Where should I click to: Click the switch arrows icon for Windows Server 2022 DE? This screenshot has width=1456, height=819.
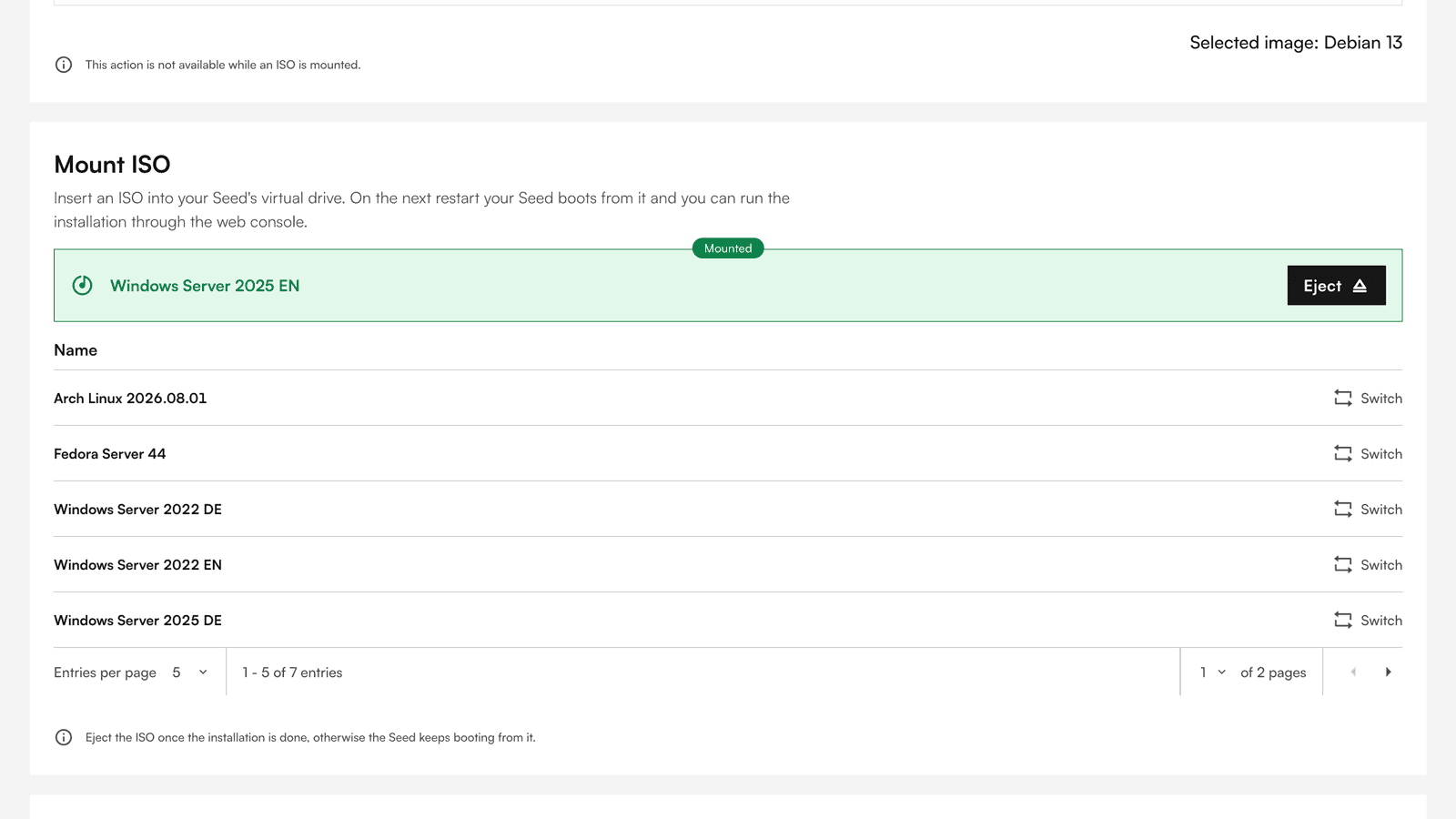(x=1343, y=509)
